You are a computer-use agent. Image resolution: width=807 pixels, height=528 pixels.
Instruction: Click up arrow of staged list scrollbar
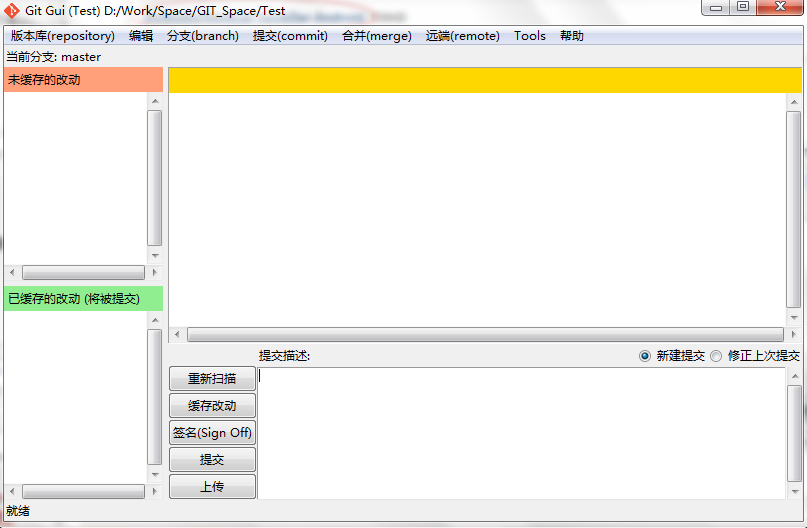pyautogui.click(x=155, y=320)
